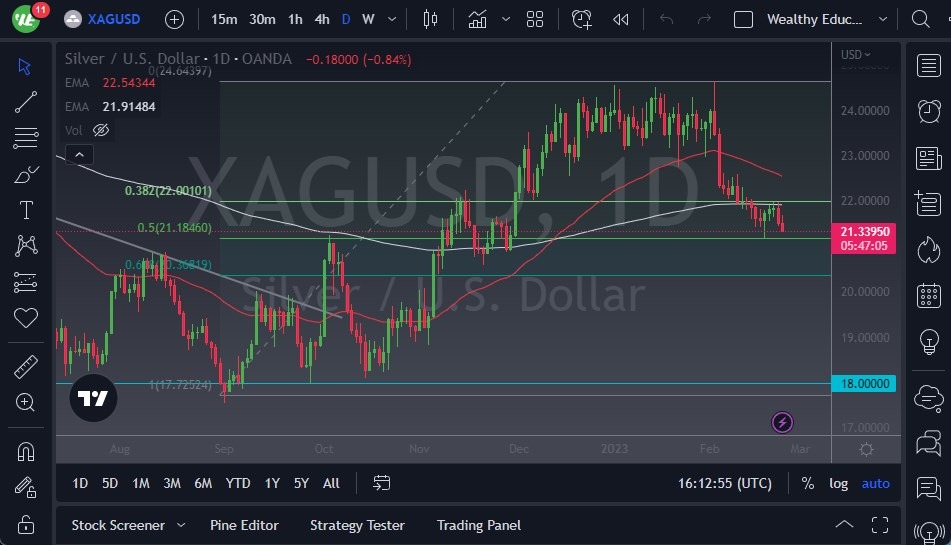The height and width of the screenshot is (545, 951).
Task: Switch to 4h timeframe
Action: (x=322, y=19)
